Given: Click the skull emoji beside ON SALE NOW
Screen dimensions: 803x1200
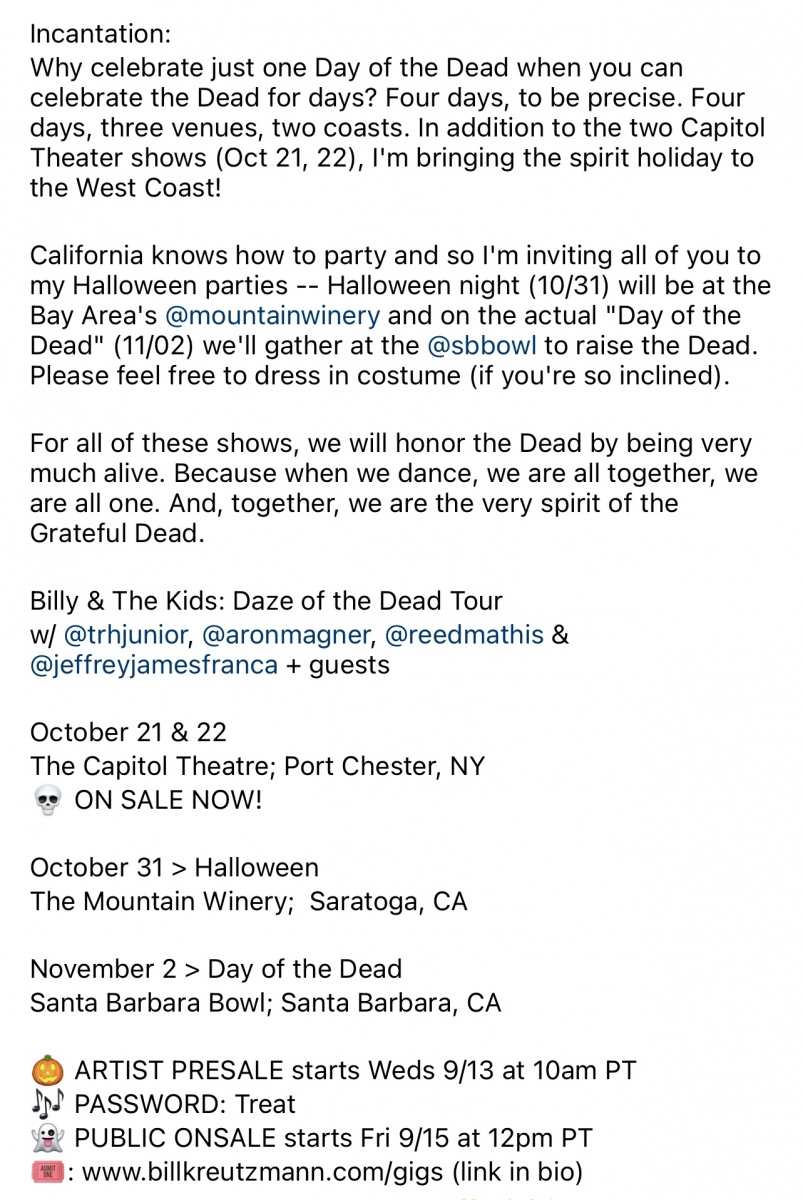Looking at the screenshot, I should [x=47, y=801].
